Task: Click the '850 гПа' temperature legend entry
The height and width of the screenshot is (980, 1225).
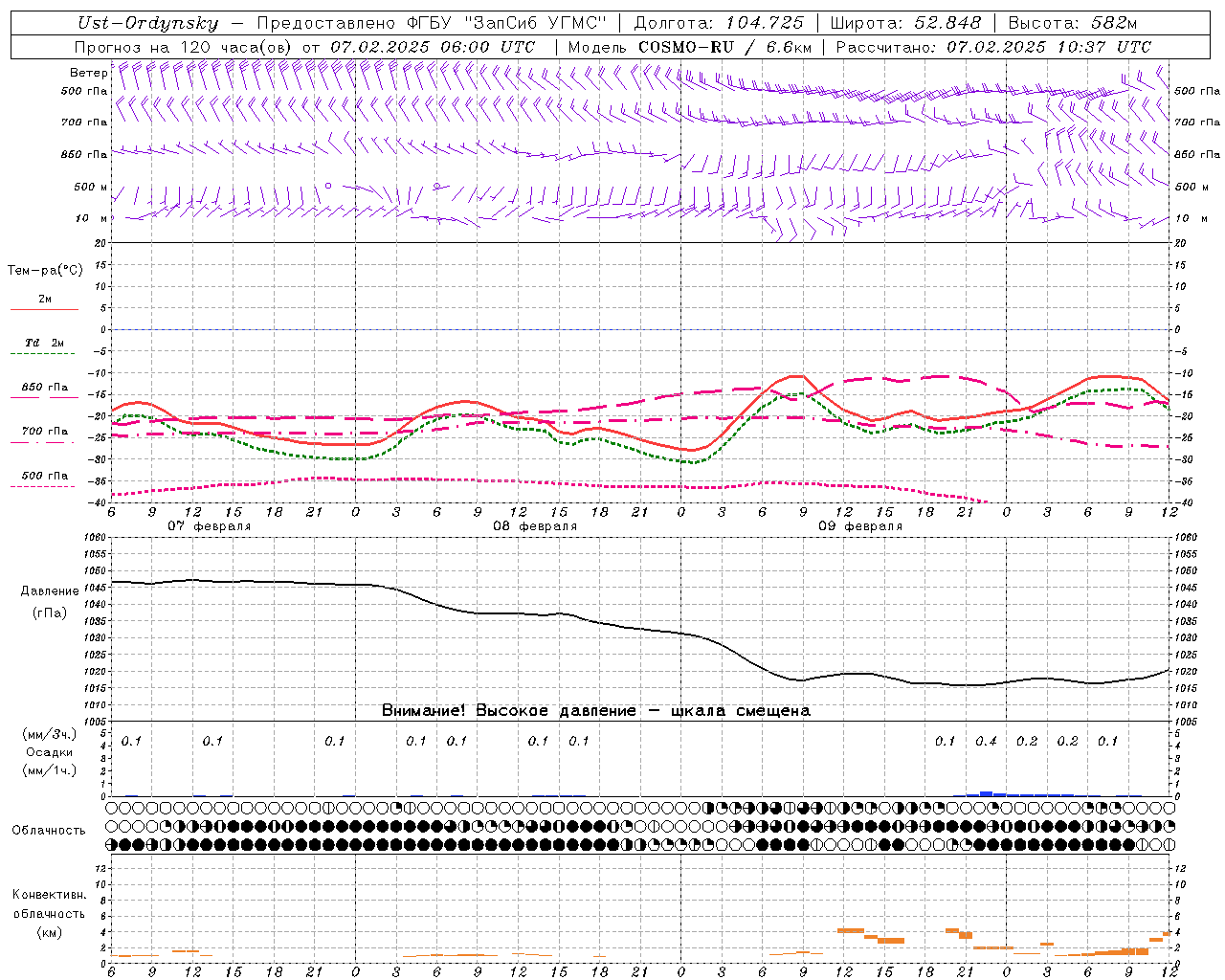Action: click(45, 388)
